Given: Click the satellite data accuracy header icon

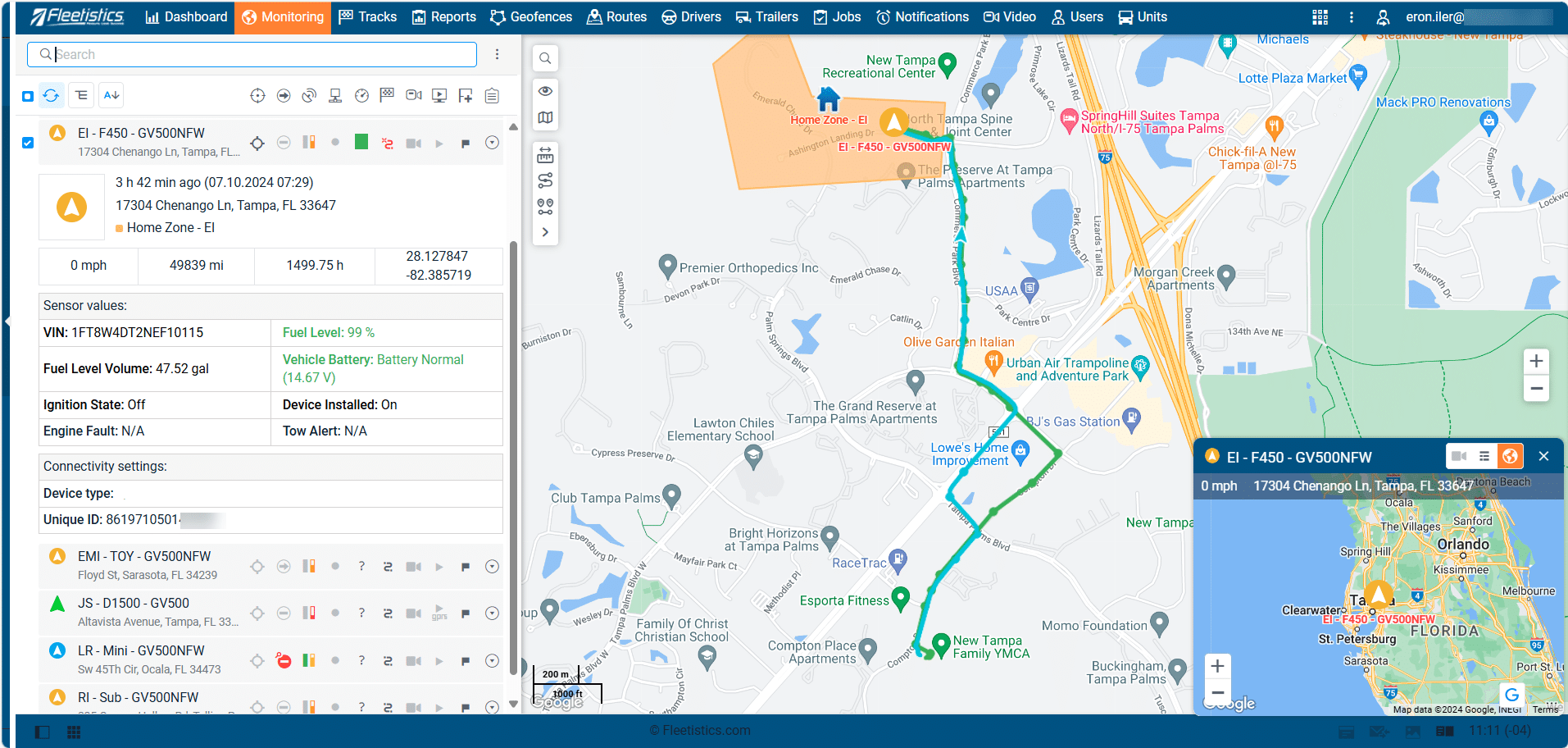Looking at the screenshot, I should (x=309, y=96).
